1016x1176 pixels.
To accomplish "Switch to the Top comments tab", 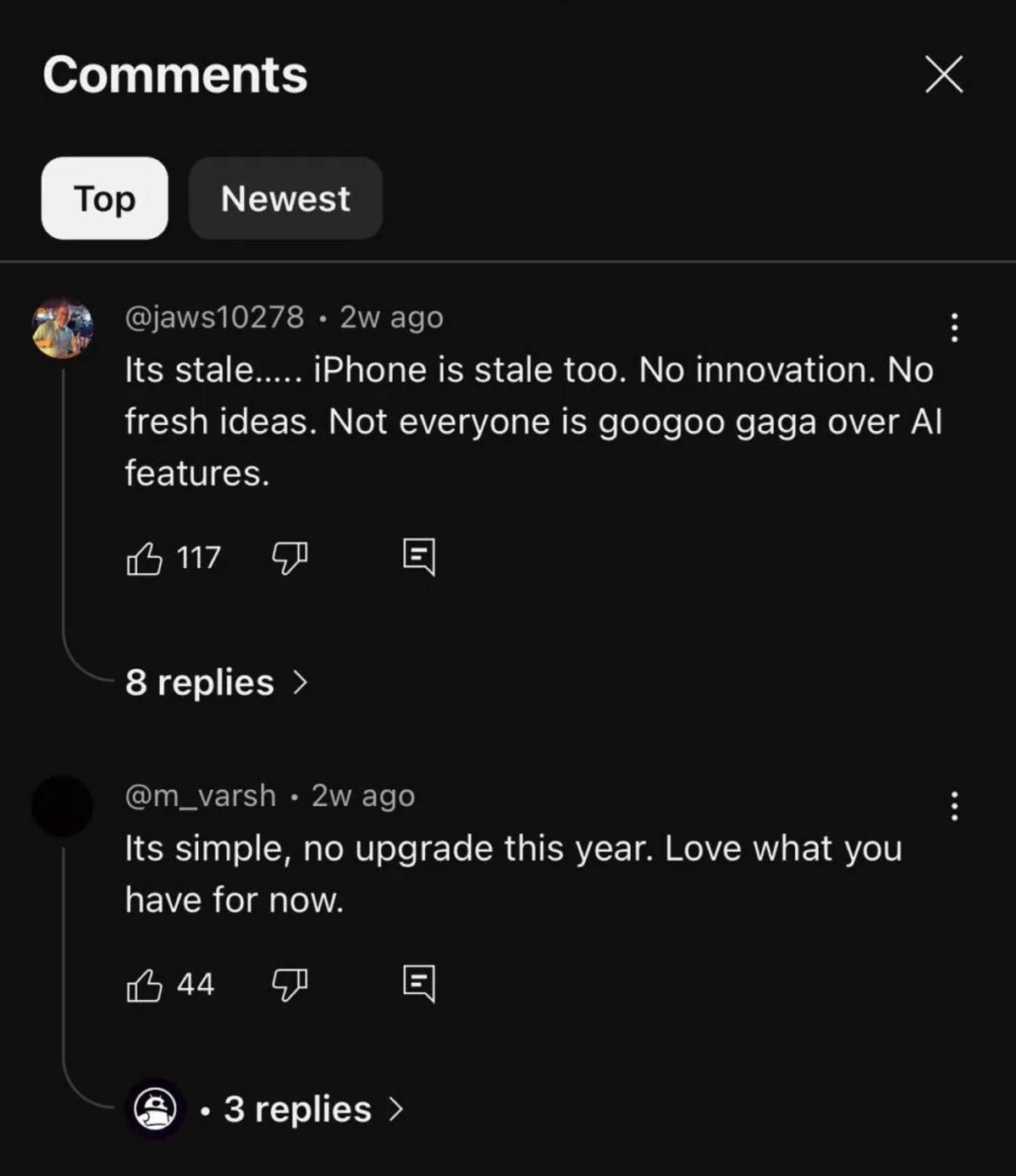I will coord(104,198).
